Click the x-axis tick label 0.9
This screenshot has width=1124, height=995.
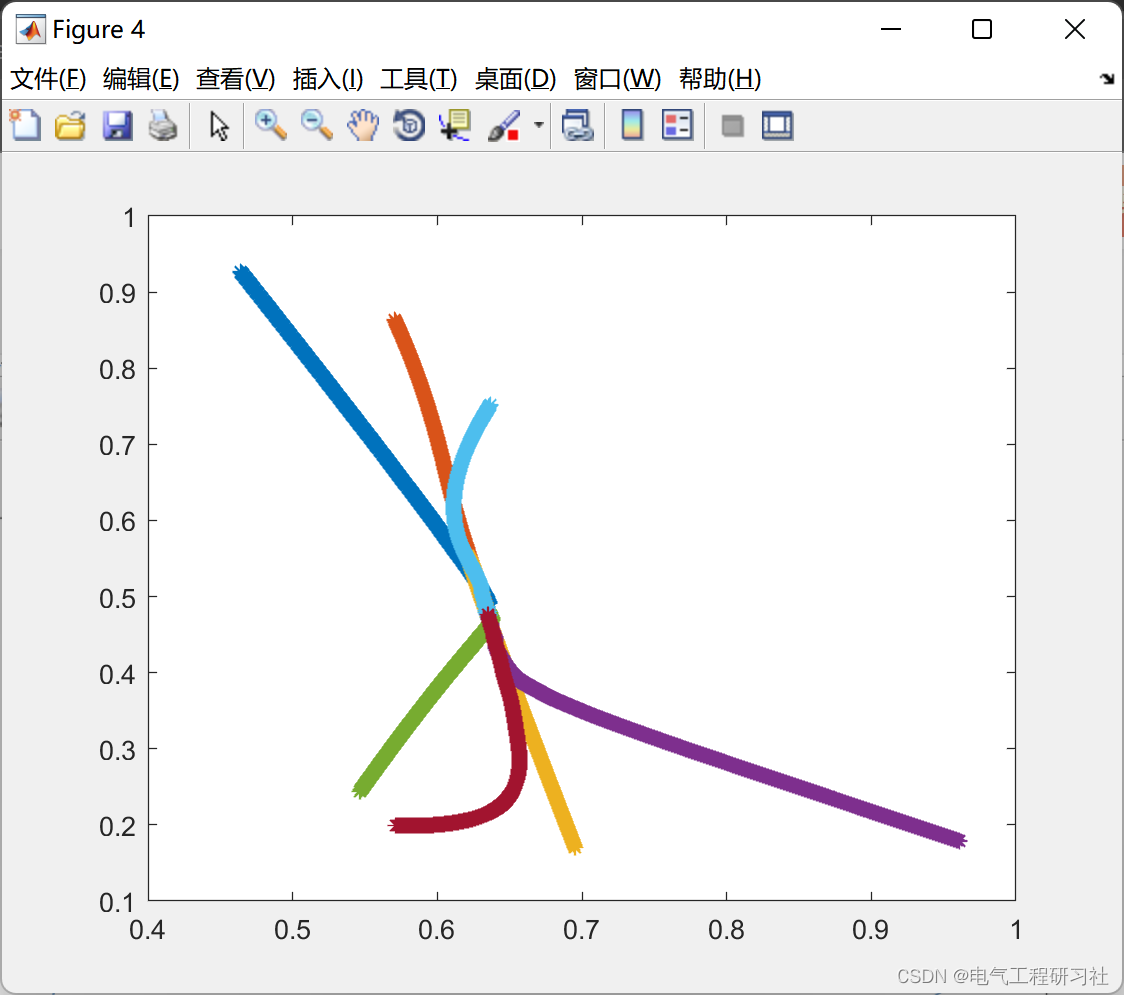click(x=870, y=930)
